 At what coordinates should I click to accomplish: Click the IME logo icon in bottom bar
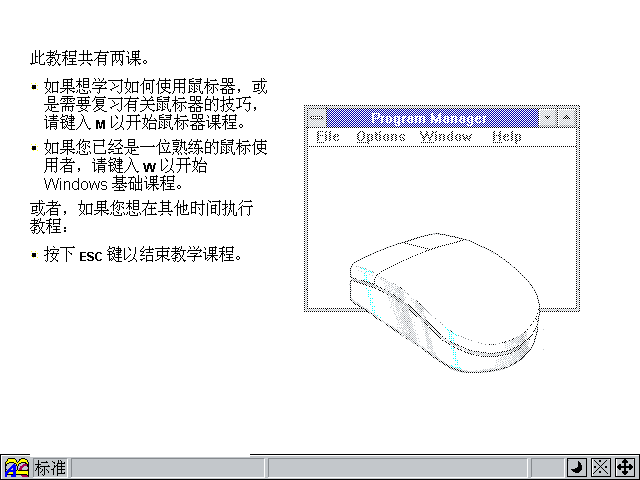pyautogui.click(x=16, y=468)
